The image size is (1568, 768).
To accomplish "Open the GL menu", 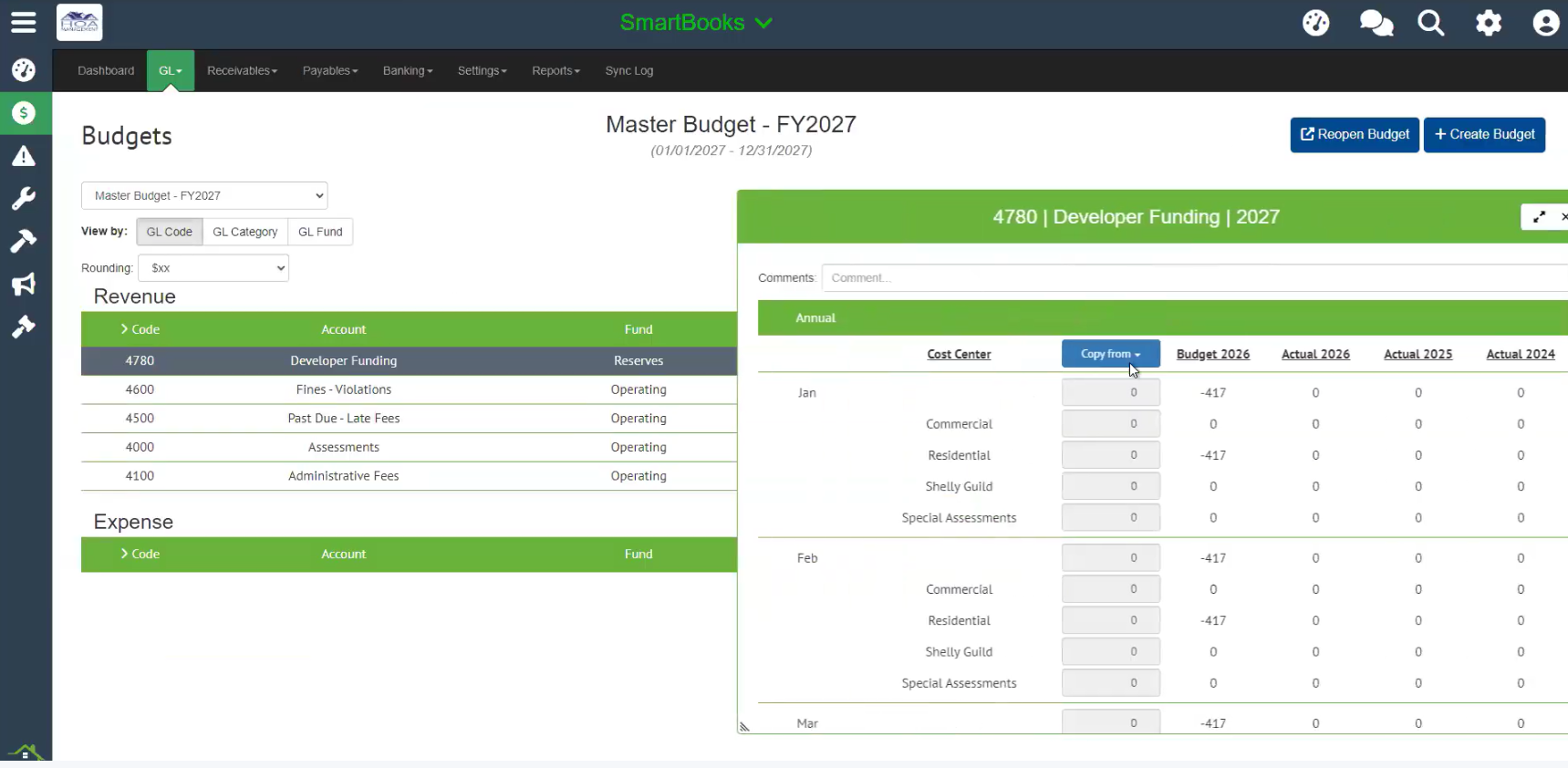I will click(x=171, y=70).
